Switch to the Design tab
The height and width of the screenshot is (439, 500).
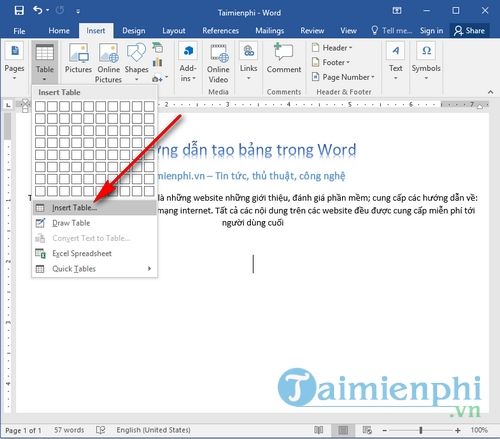(133, 31)
